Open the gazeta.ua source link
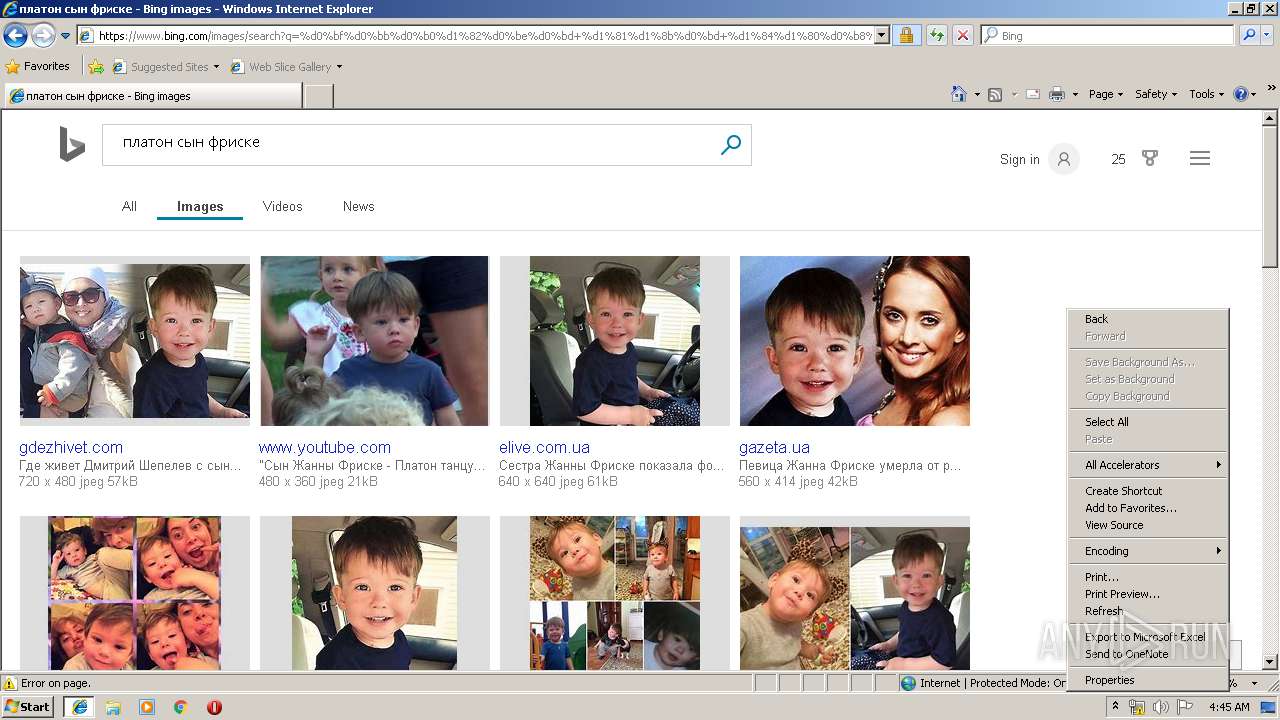The width and height of the screenshot is (1280, 720). click(x=774, y=447)
